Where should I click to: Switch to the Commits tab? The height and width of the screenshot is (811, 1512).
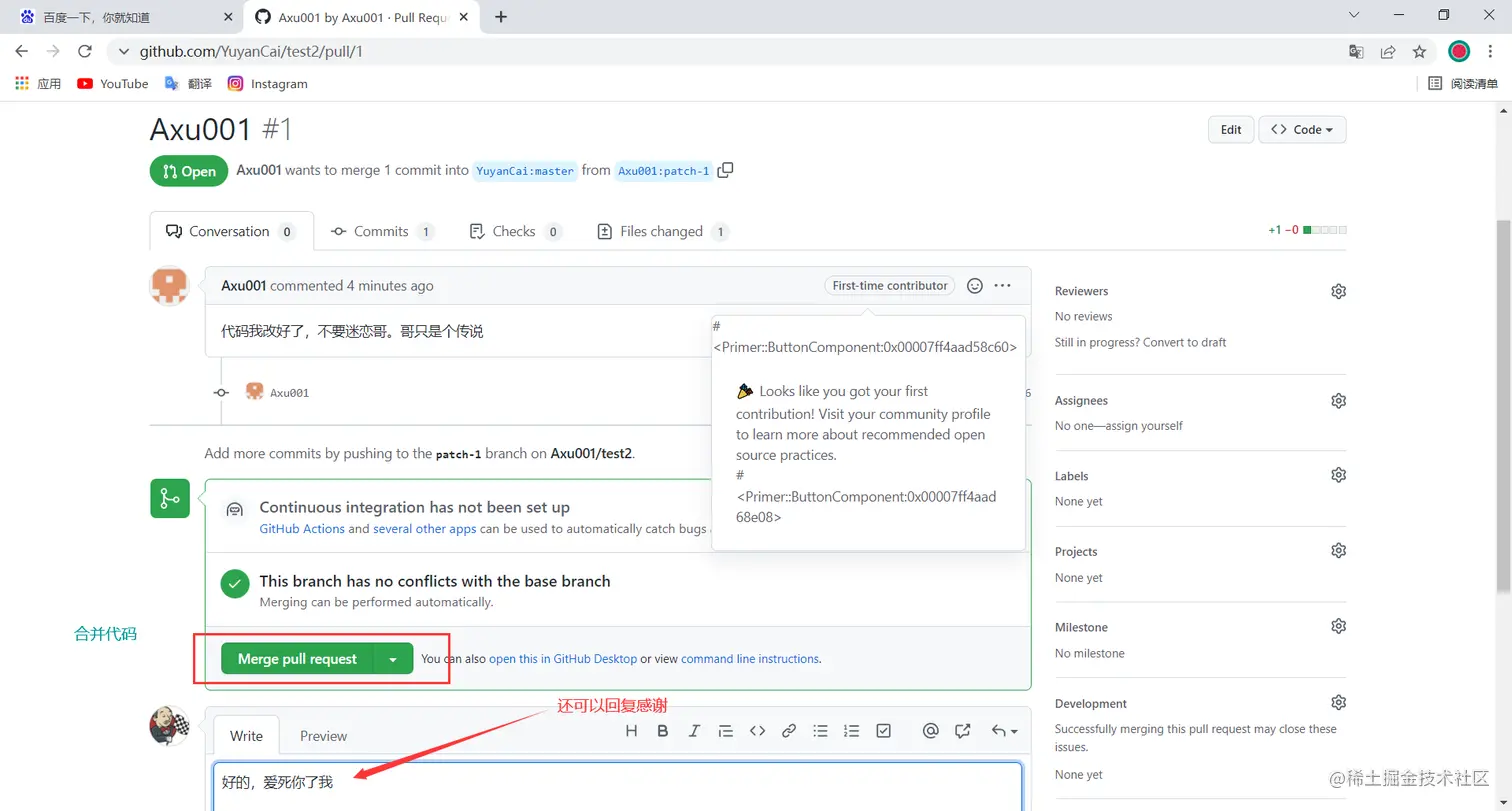[382, 231]
